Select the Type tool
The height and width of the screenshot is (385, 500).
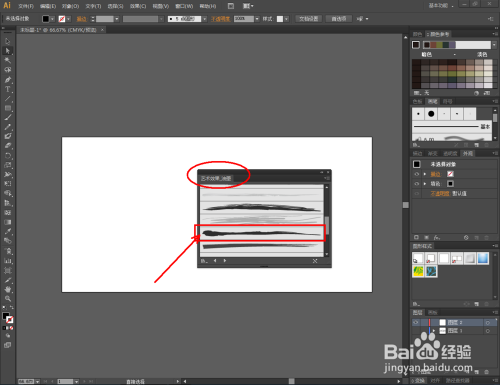7,89
